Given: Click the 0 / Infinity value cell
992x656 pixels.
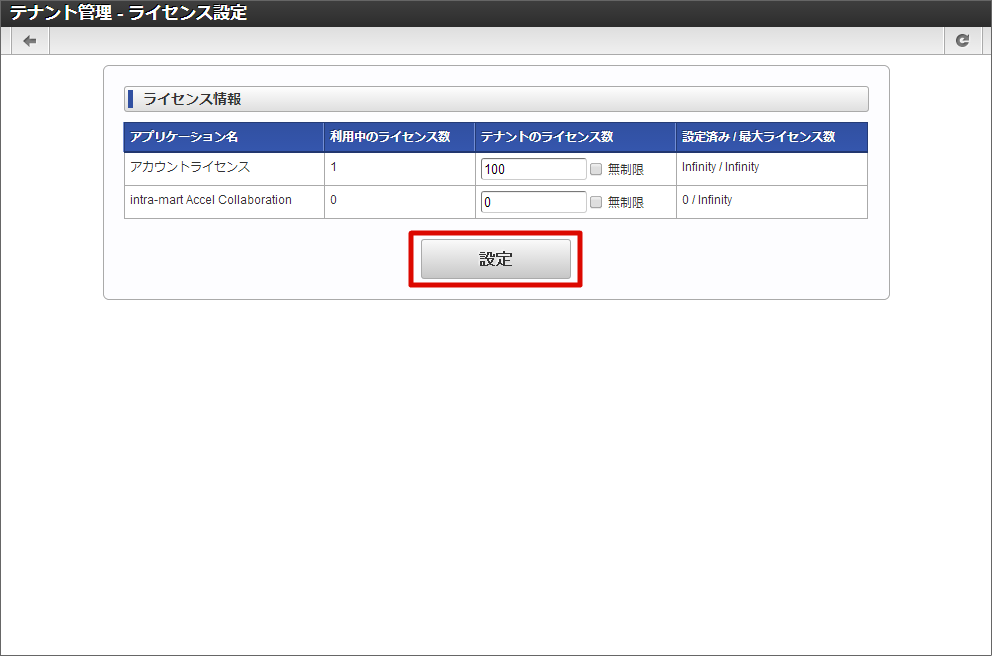Looking at the screenshot, I should (706, 200).
